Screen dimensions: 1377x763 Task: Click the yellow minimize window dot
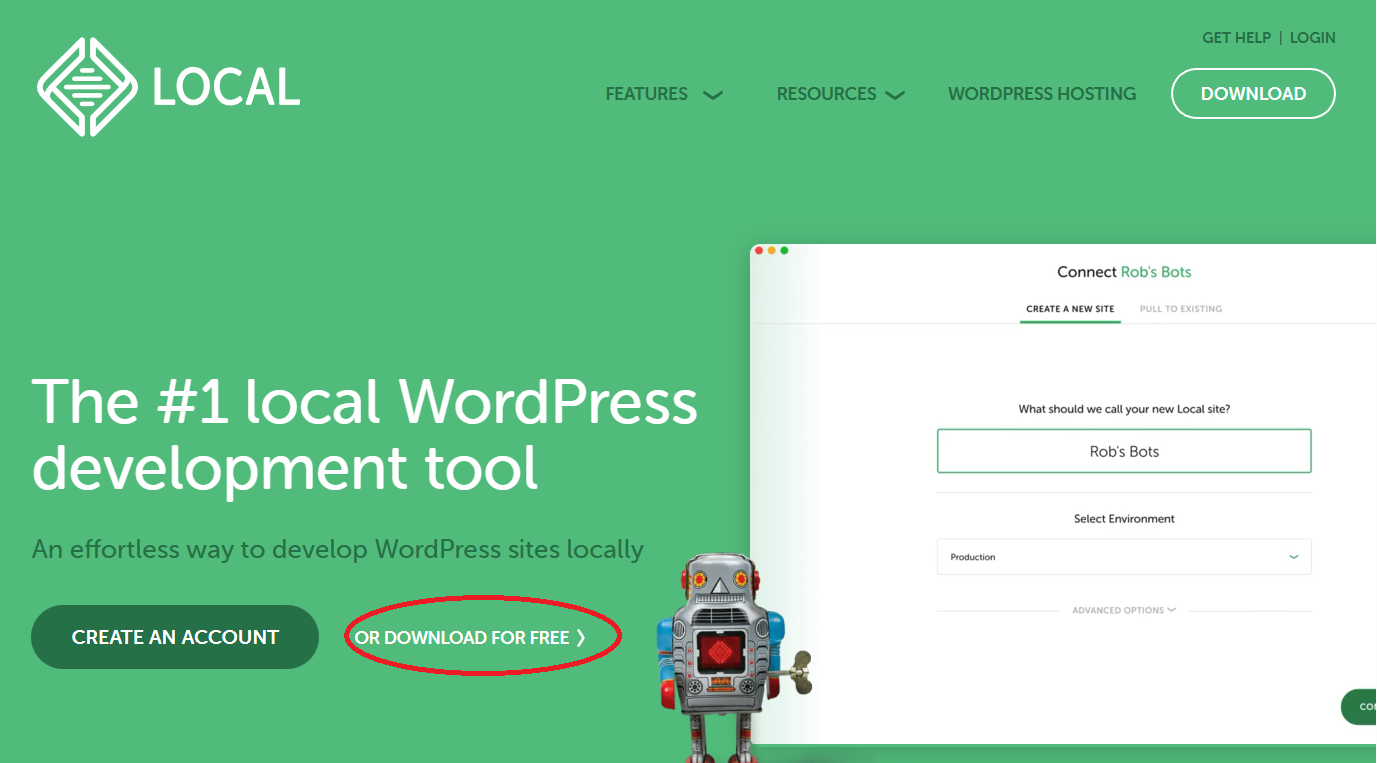click(x=771, y=250)
